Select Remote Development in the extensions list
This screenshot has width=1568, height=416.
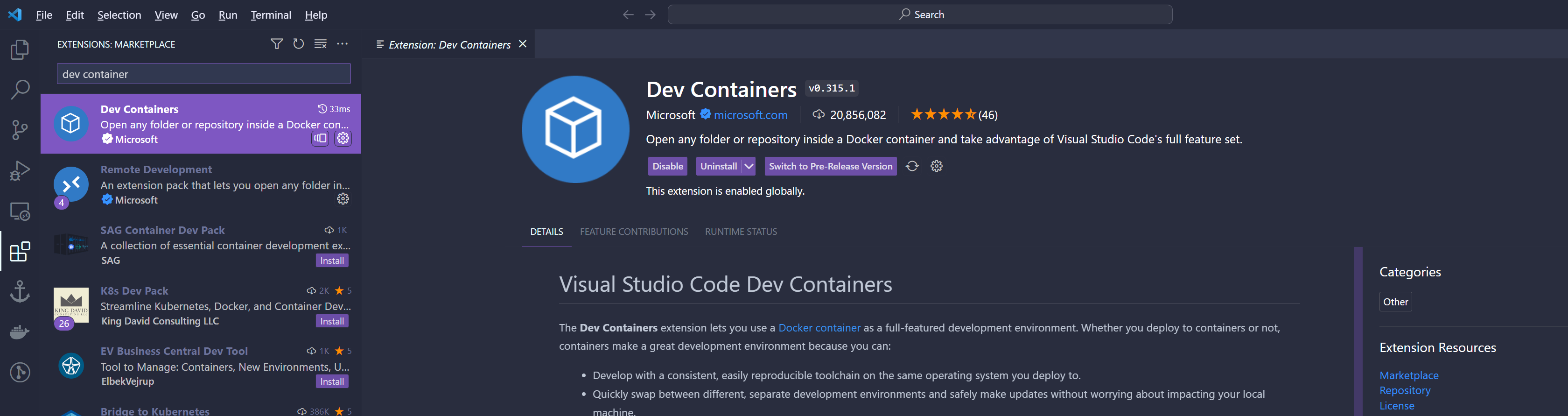pyautogui.click(x=200, y=184)
